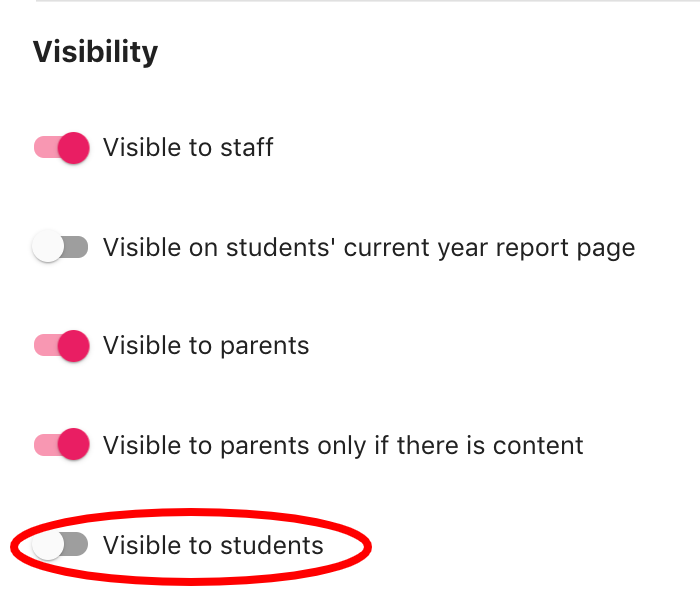Click the 'Visible on students' current year report page' label

[368, 247]
